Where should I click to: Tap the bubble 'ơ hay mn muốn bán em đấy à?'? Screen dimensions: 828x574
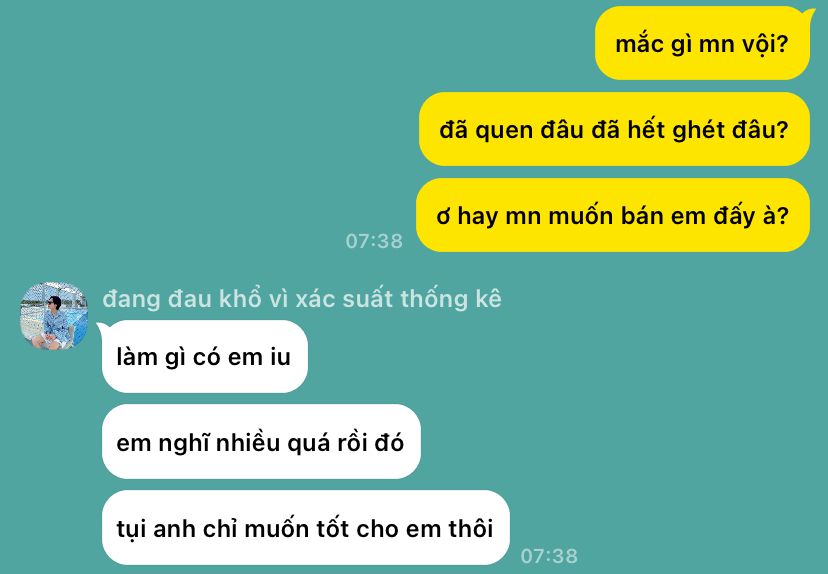click(x=613, y=215)
